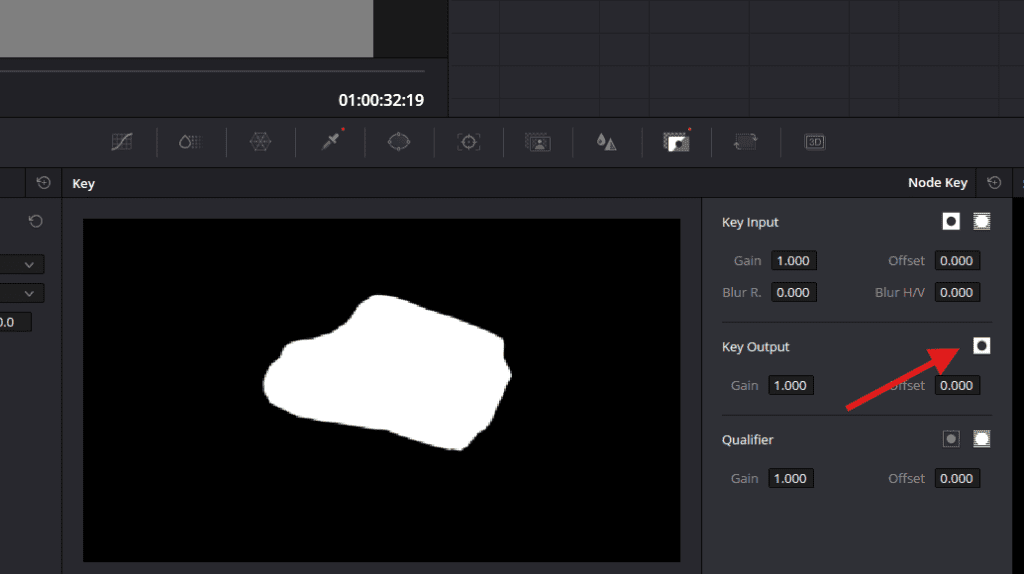1024x574 pixels.
Task: Open the Power Window palette
Action: coord(399,142)
